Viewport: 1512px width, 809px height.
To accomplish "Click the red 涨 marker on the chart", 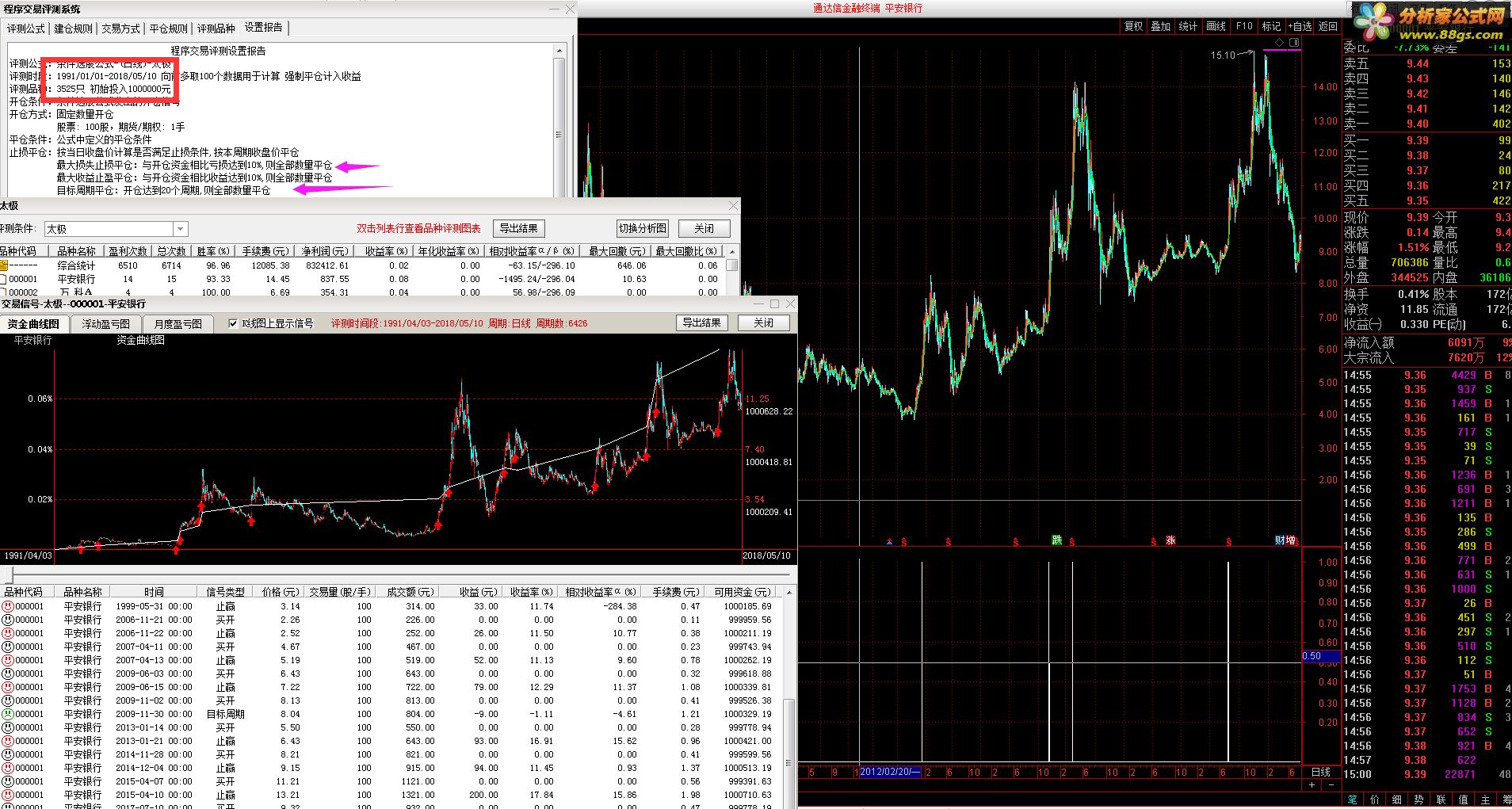I will pyautogui.click(x=1170, y=540).
